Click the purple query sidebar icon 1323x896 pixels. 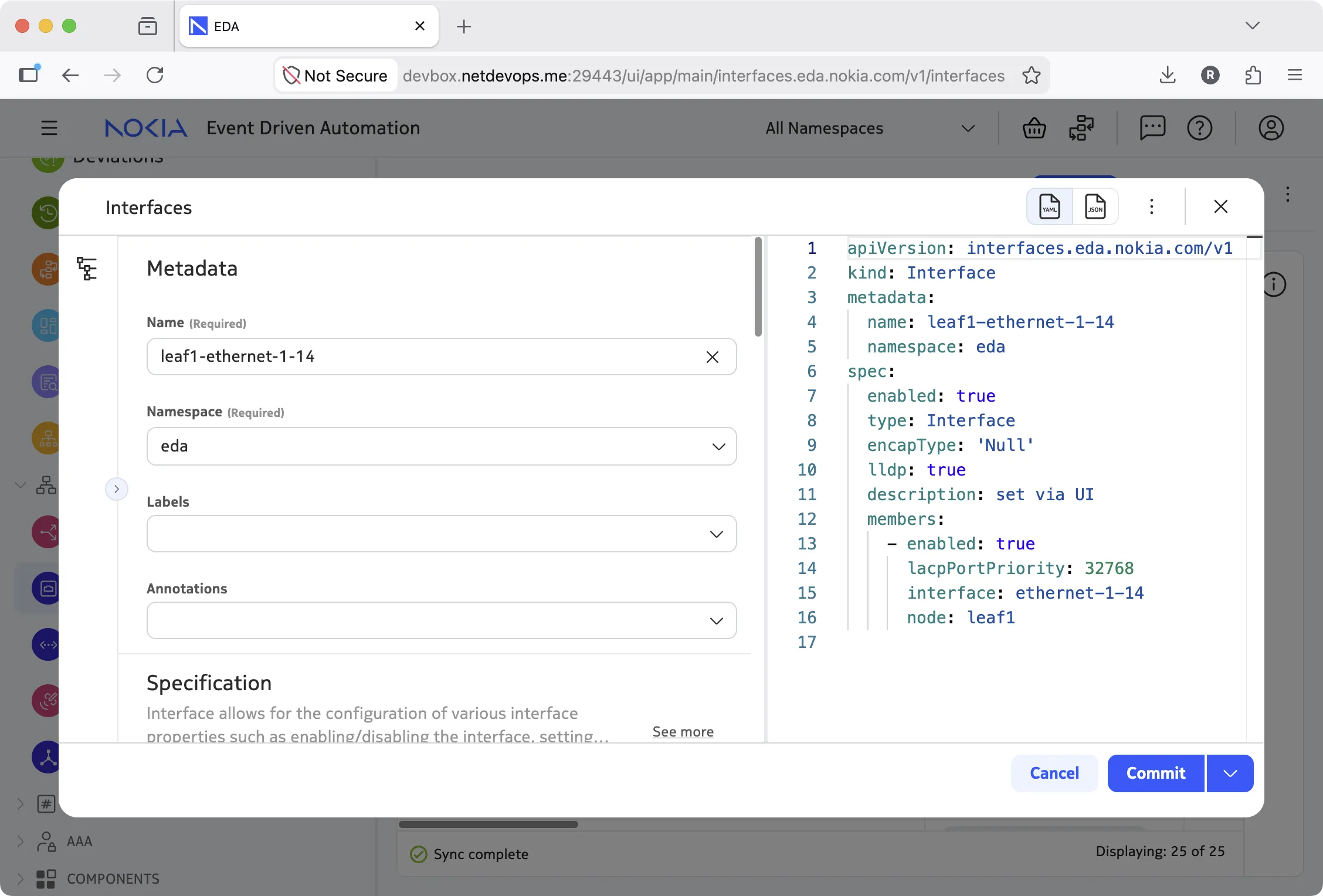point(46,382)
